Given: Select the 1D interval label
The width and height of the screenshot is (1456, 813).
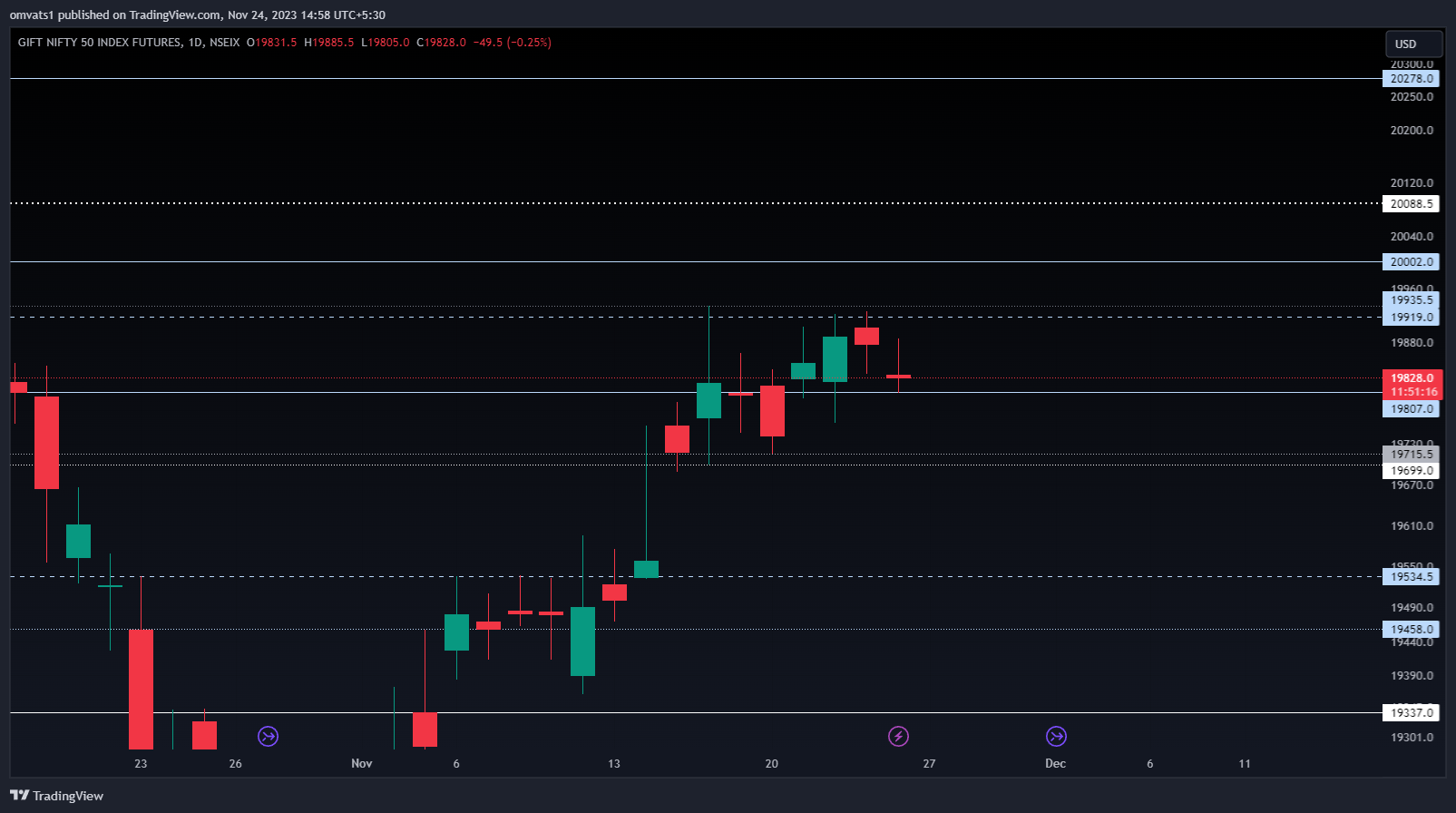Looking at the screenshot, I should 195,43.
